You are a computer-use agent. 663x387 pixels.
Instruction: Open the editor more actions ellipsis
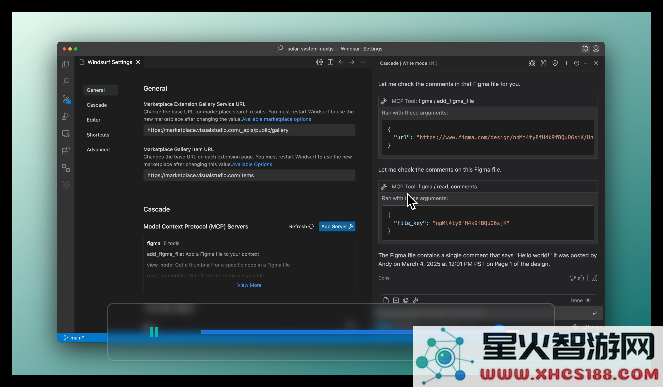click(x=362, y=62)
